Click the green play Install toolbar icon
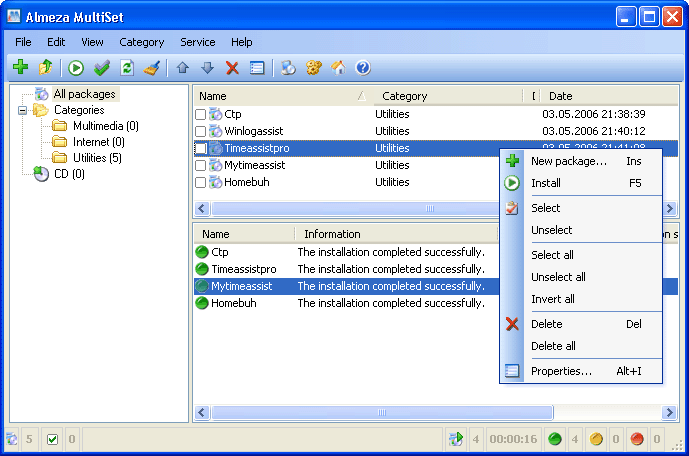 (x=76, y=68)
